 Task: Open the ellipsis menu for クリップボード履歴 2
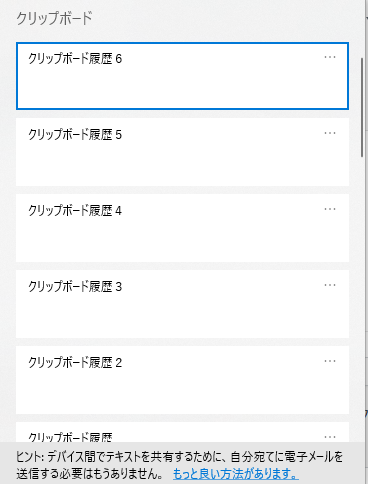330,361
